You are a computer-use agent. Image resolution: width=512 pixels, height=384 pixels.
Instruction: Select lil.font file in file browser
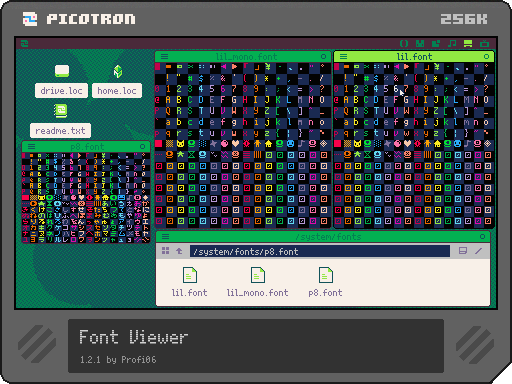[189, 282]
